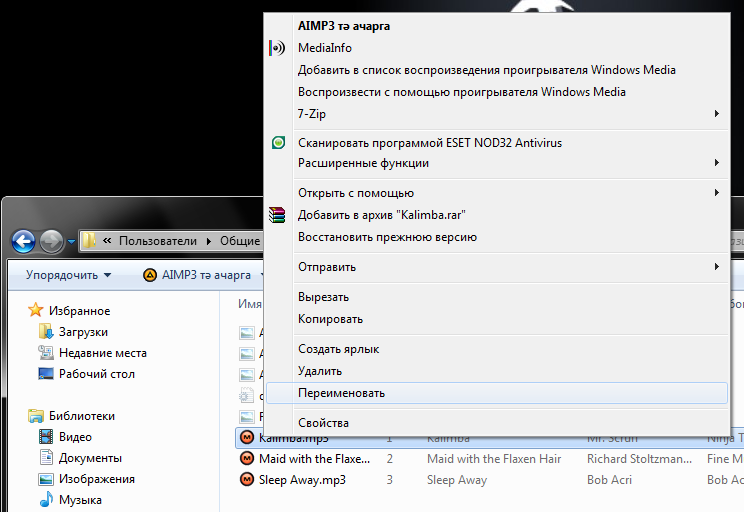Expand arrow after 'Пользователи' breadcrumb
Viewport: 744px width, 512px height.
click(x=208, y=241)
